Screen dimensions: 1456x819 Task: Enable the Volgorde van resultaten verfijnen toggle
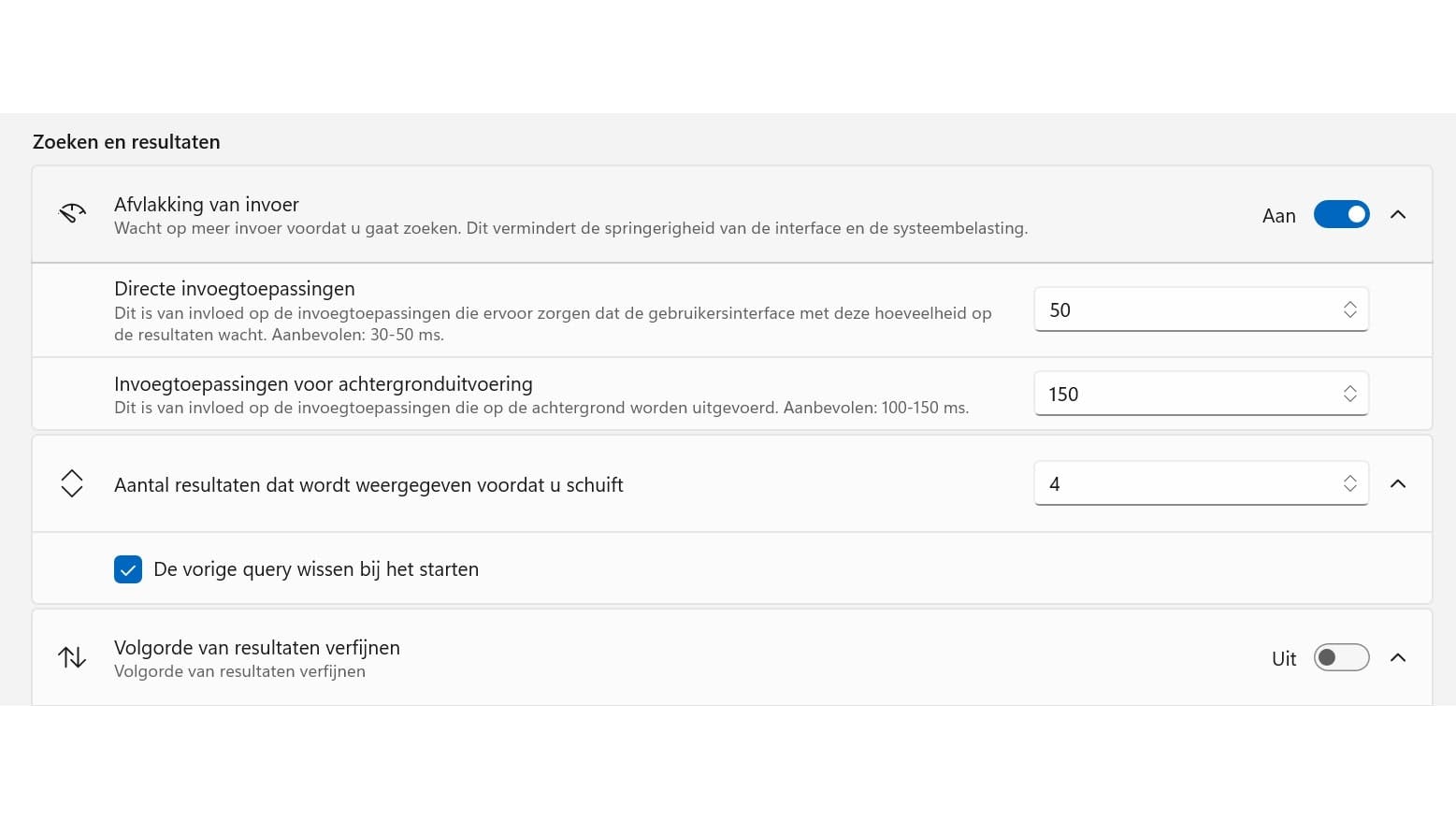1341,658
